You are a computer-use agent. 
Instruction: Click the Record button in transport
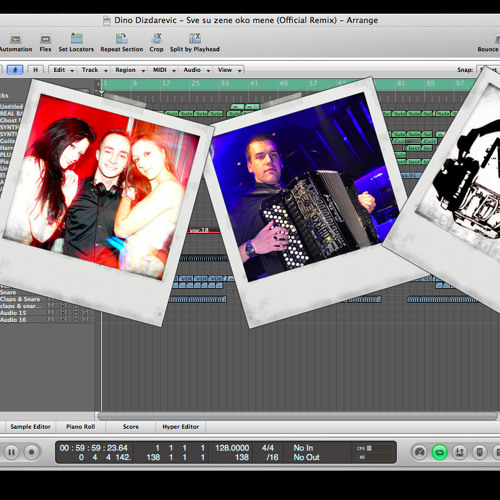pyautogui.click(x=32, y=452)
